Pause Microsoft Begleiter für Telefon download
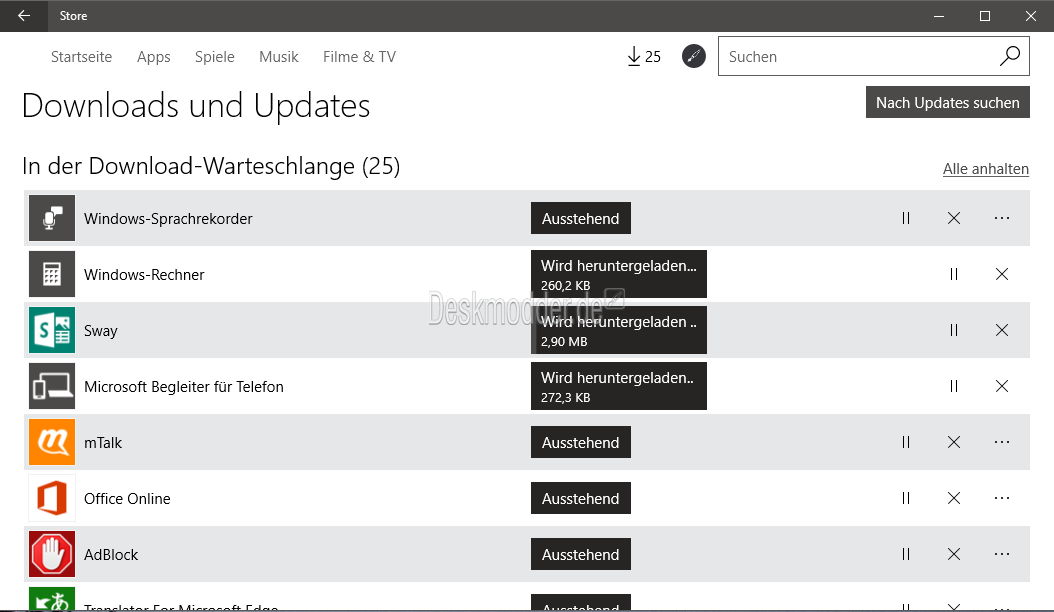Image resolution: width=1054 pixels, height=612 pixels. click(953, 386)
